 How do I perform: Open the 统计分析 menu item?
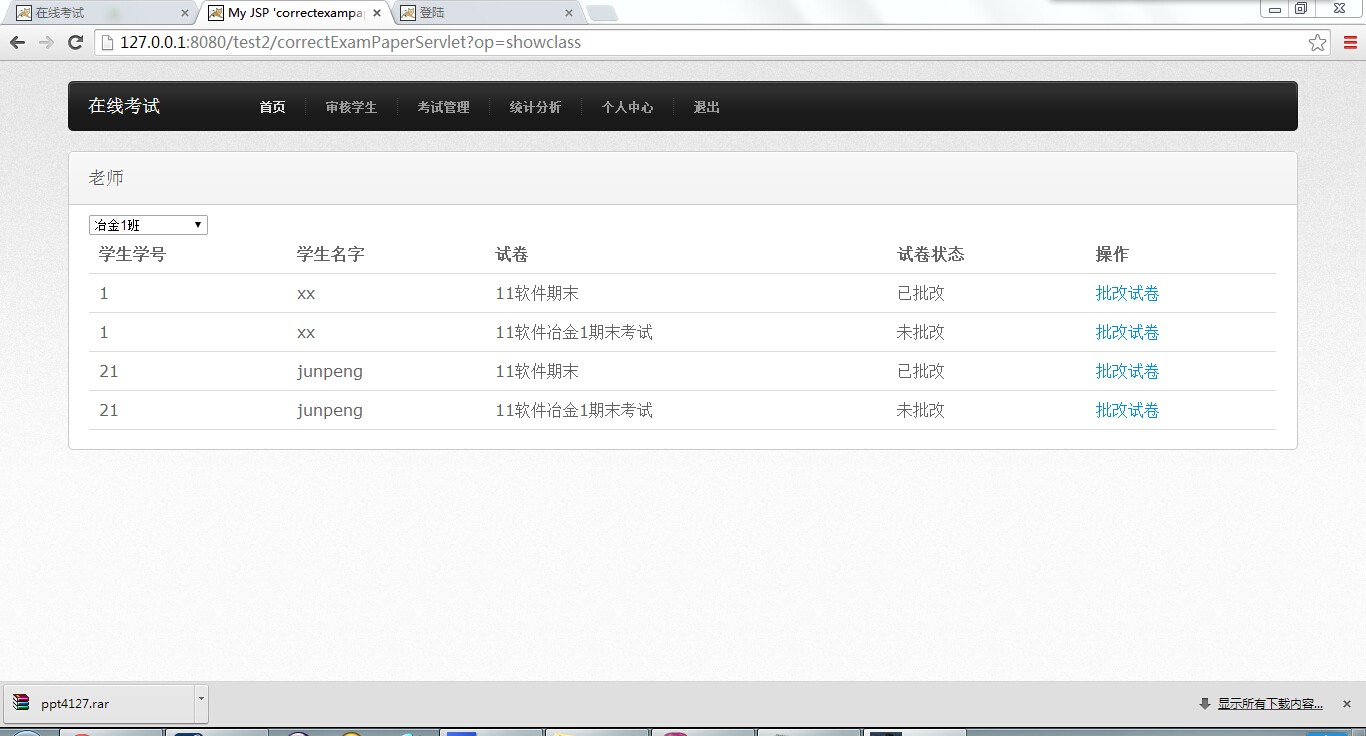coord(536,107)
